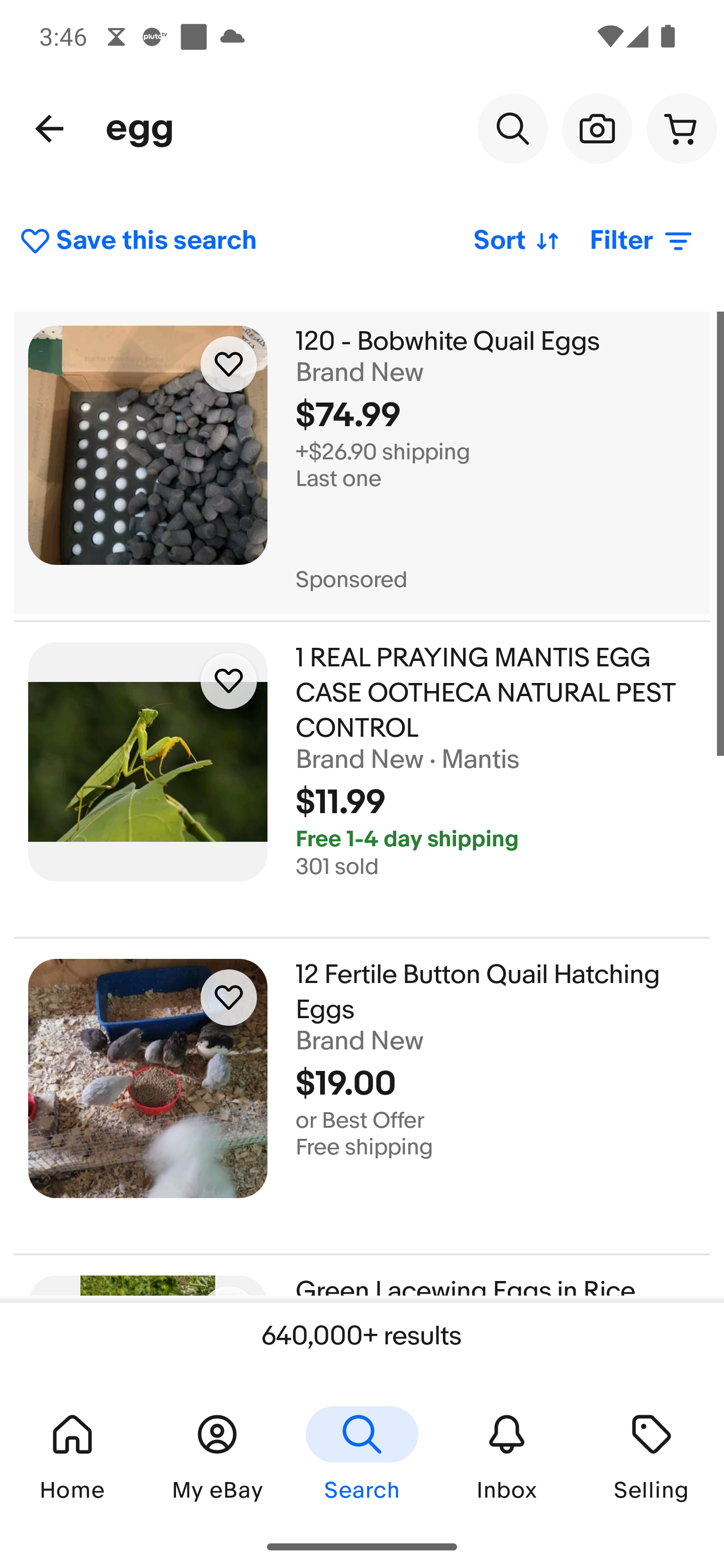Open 120 - Bobwhite Quail Eggs listing title

tap(447, 341)
